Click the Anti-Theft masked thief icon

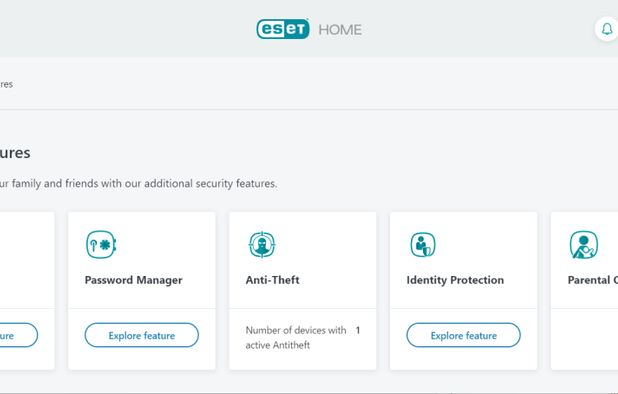[262, 245]
